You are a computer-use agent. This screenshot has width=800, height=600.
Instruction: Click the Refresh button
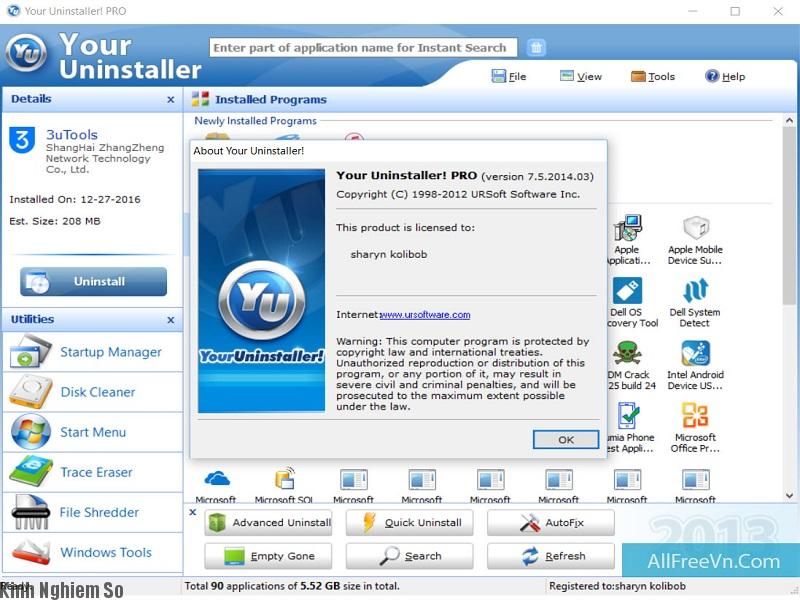click(x=551, y=556)
